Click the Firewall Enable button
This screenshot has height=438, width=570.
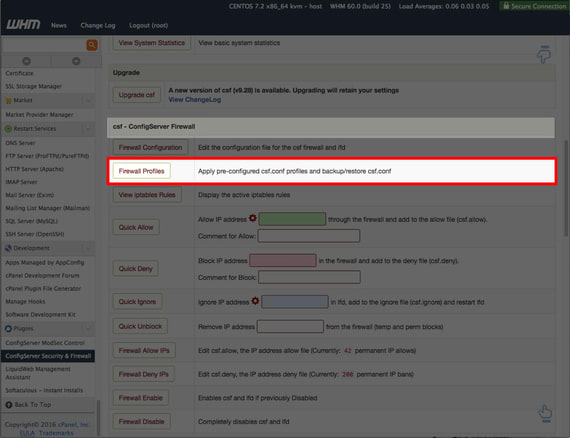click(x=140, y=398)
